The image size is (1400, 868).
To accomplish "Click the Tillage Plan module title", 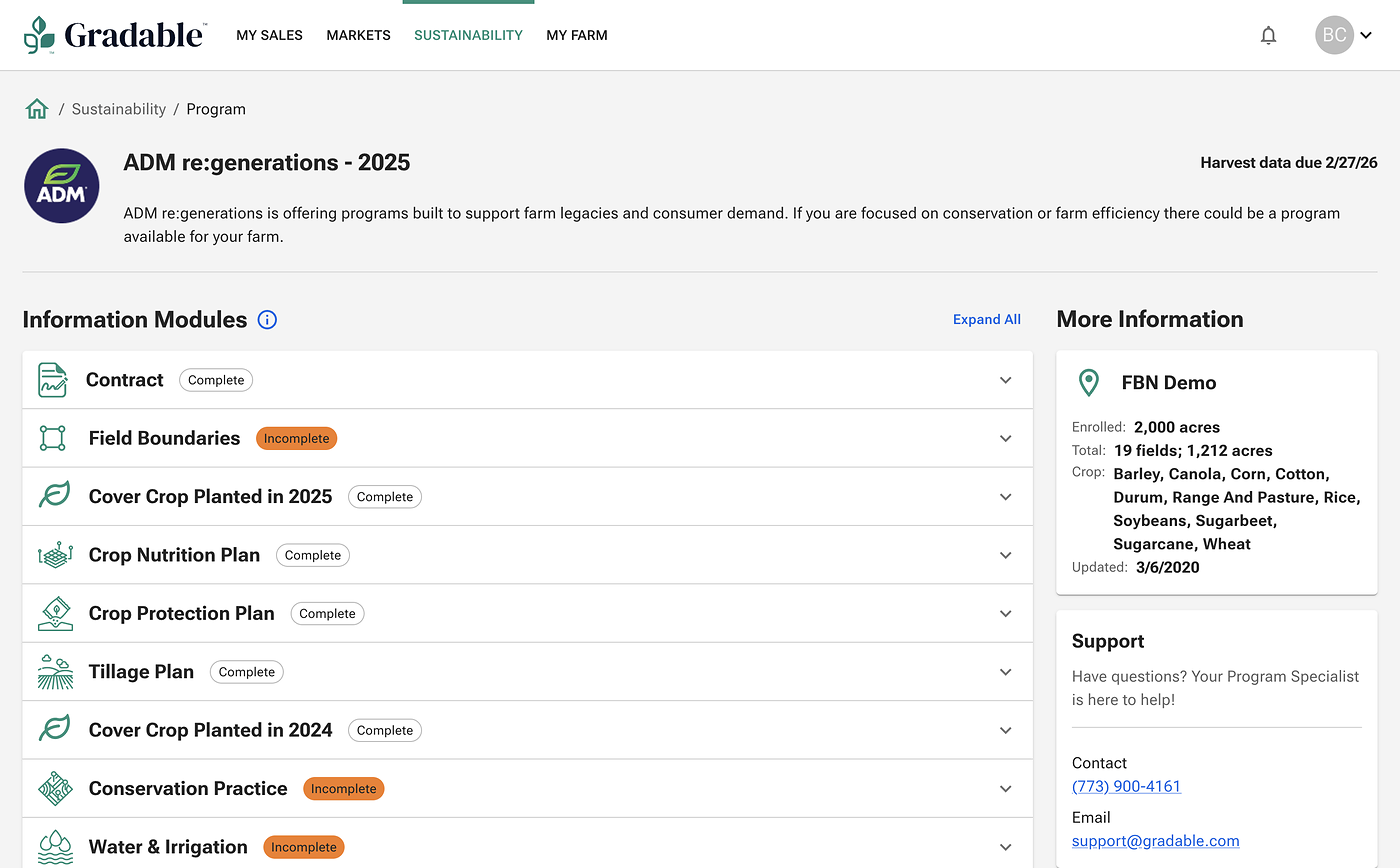I will point(141,672).
